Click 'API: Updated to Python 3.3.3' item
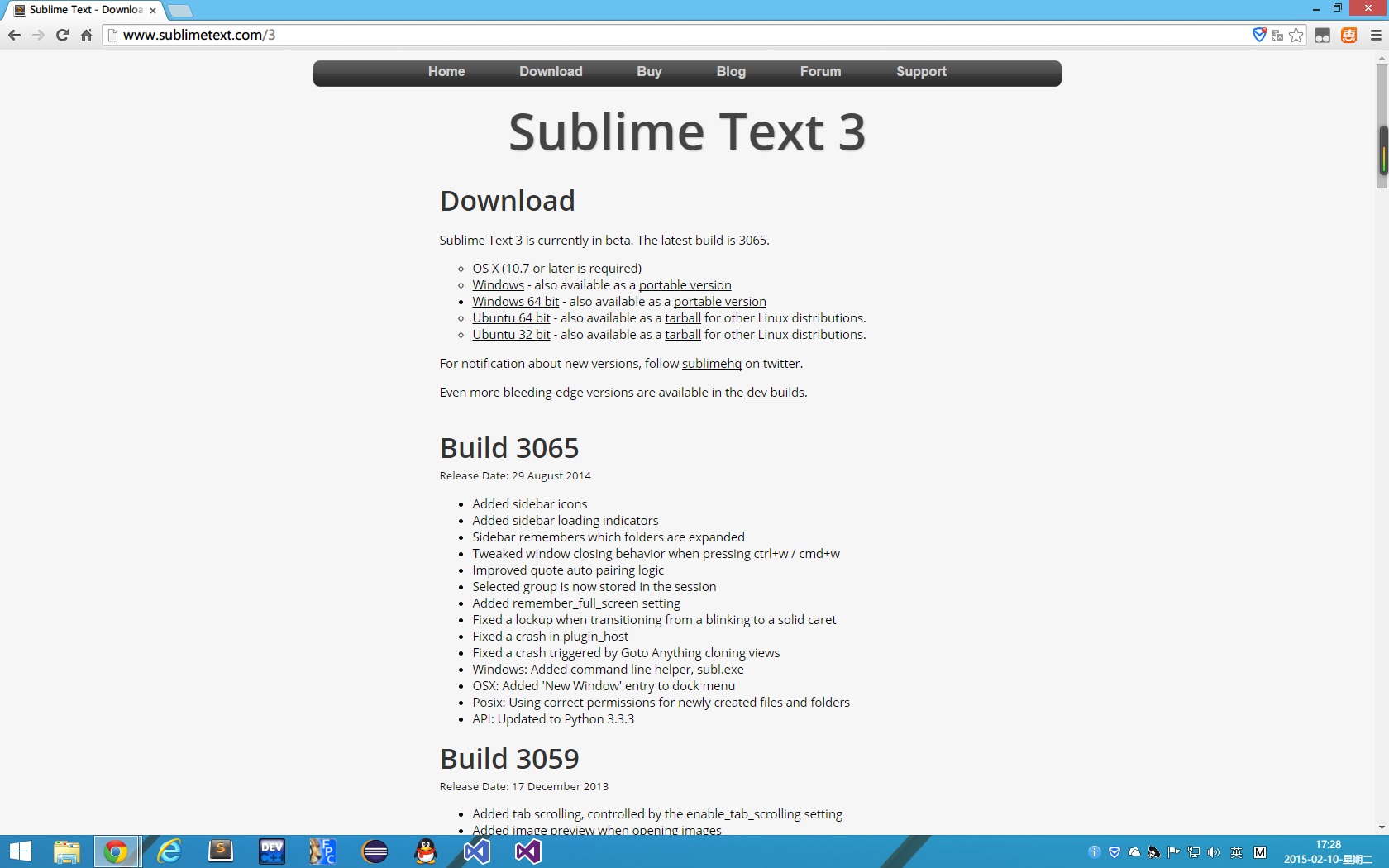Screen dimensions: 1389x868 tap(553, 719)
